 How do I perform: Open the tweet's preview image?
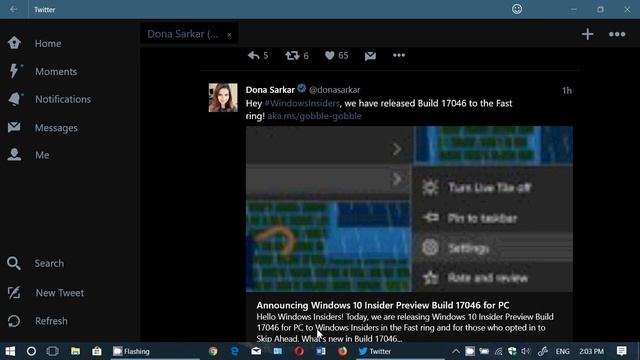tap(409, 209)
